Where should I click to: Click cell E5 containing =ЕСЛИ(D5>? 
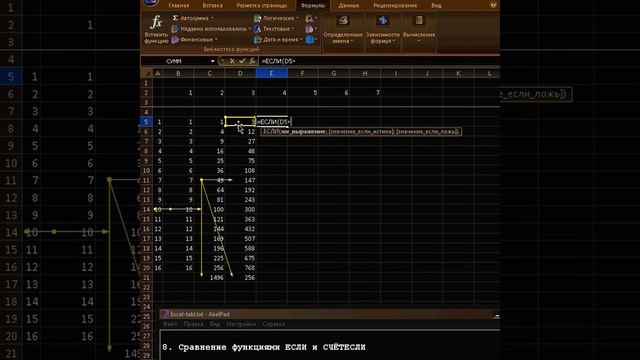(272, 122)
